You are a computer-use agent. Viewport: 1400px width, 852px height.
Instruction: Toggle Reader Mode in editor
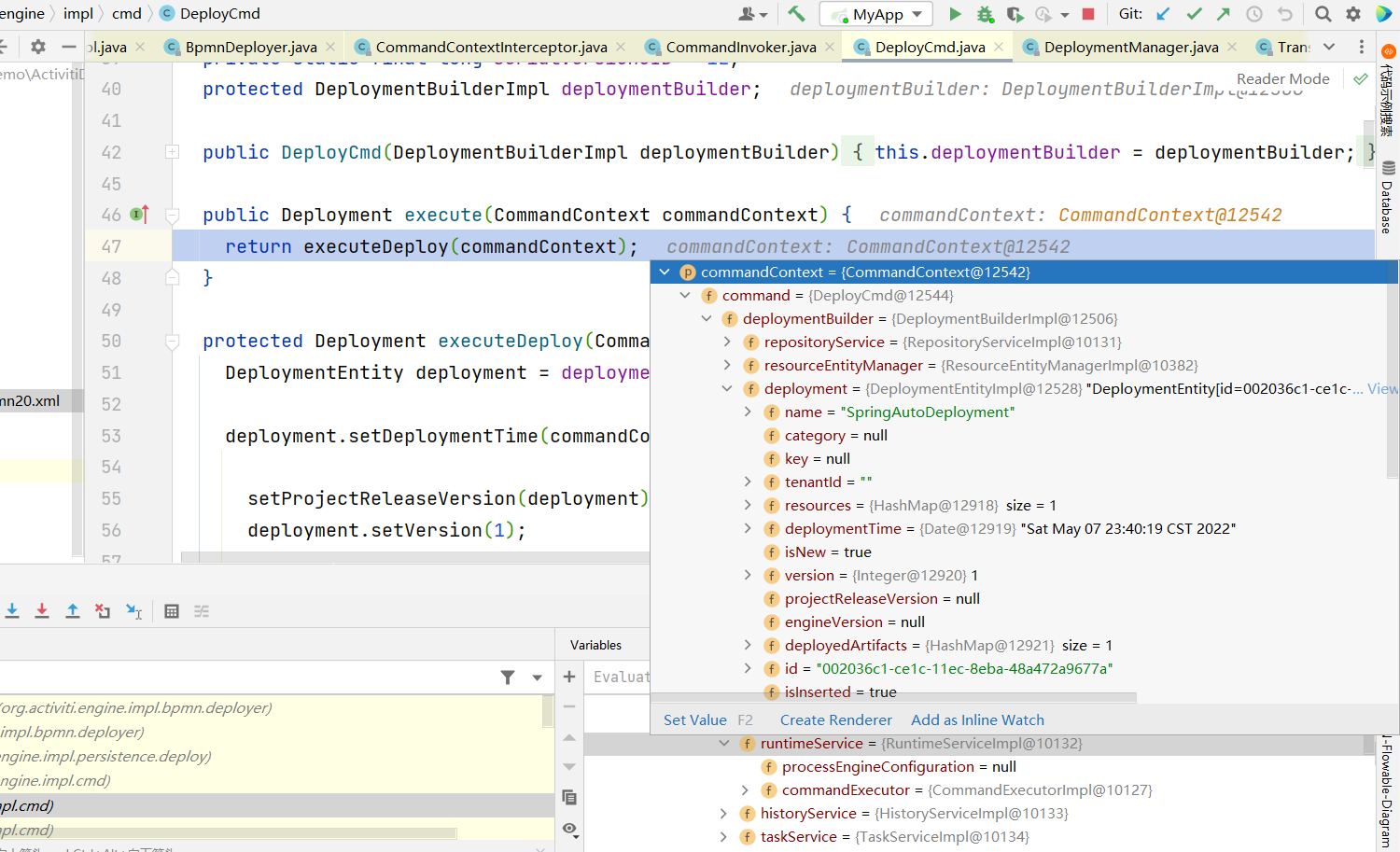pos(1282,79)
